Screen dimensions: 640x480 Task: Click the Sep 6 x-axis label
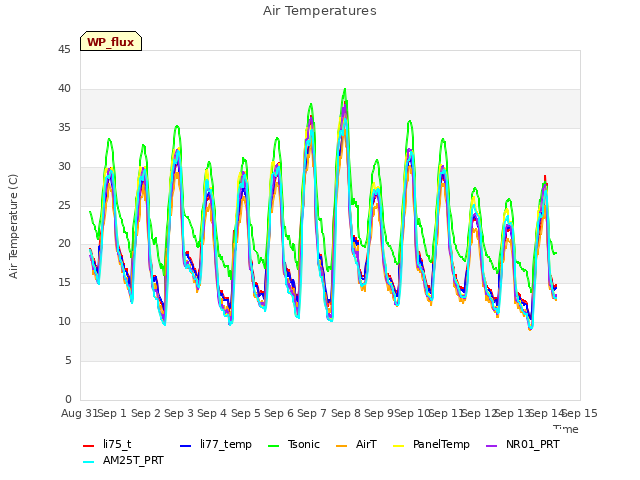click(x=279, y=413)
